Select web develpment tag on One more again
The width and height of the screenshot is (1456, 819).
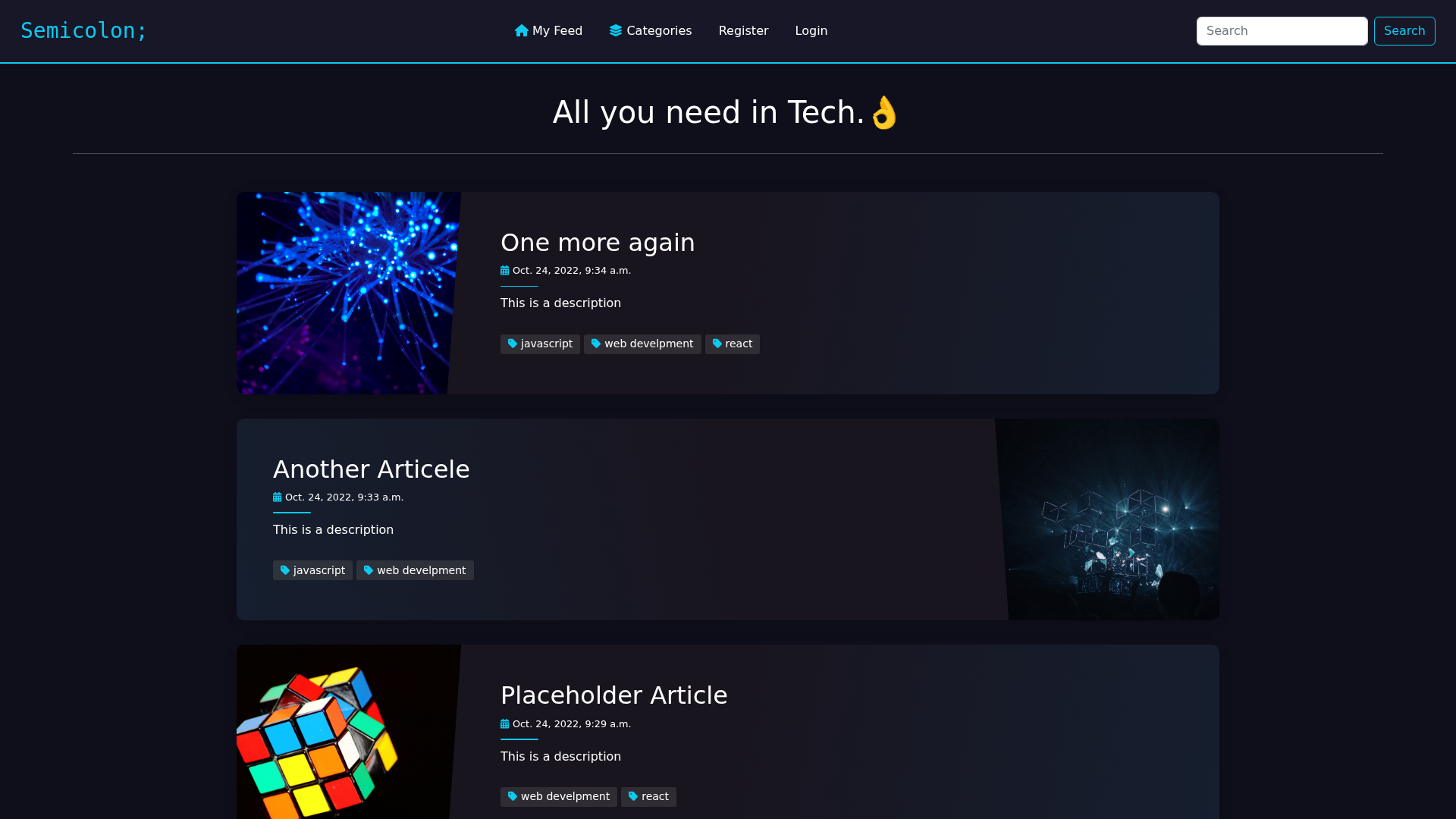click(x=642, y=344)
